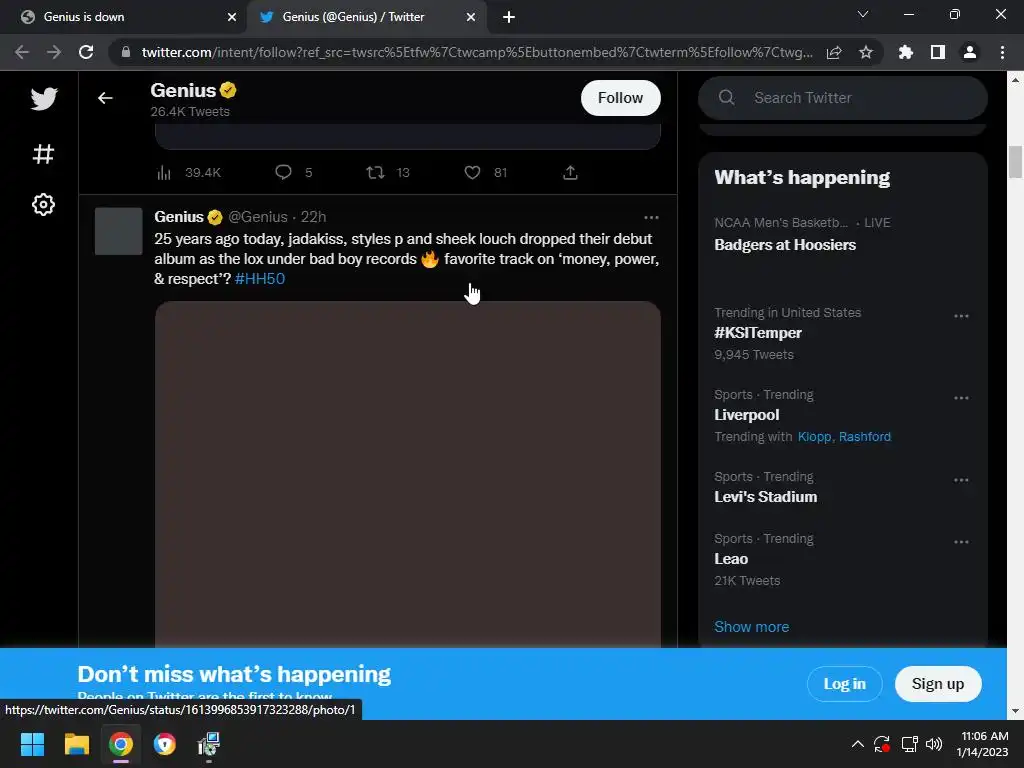Viewport: 1024px width, 768px height.
Task: Follow the Genius account
Action: coord(620,98)
